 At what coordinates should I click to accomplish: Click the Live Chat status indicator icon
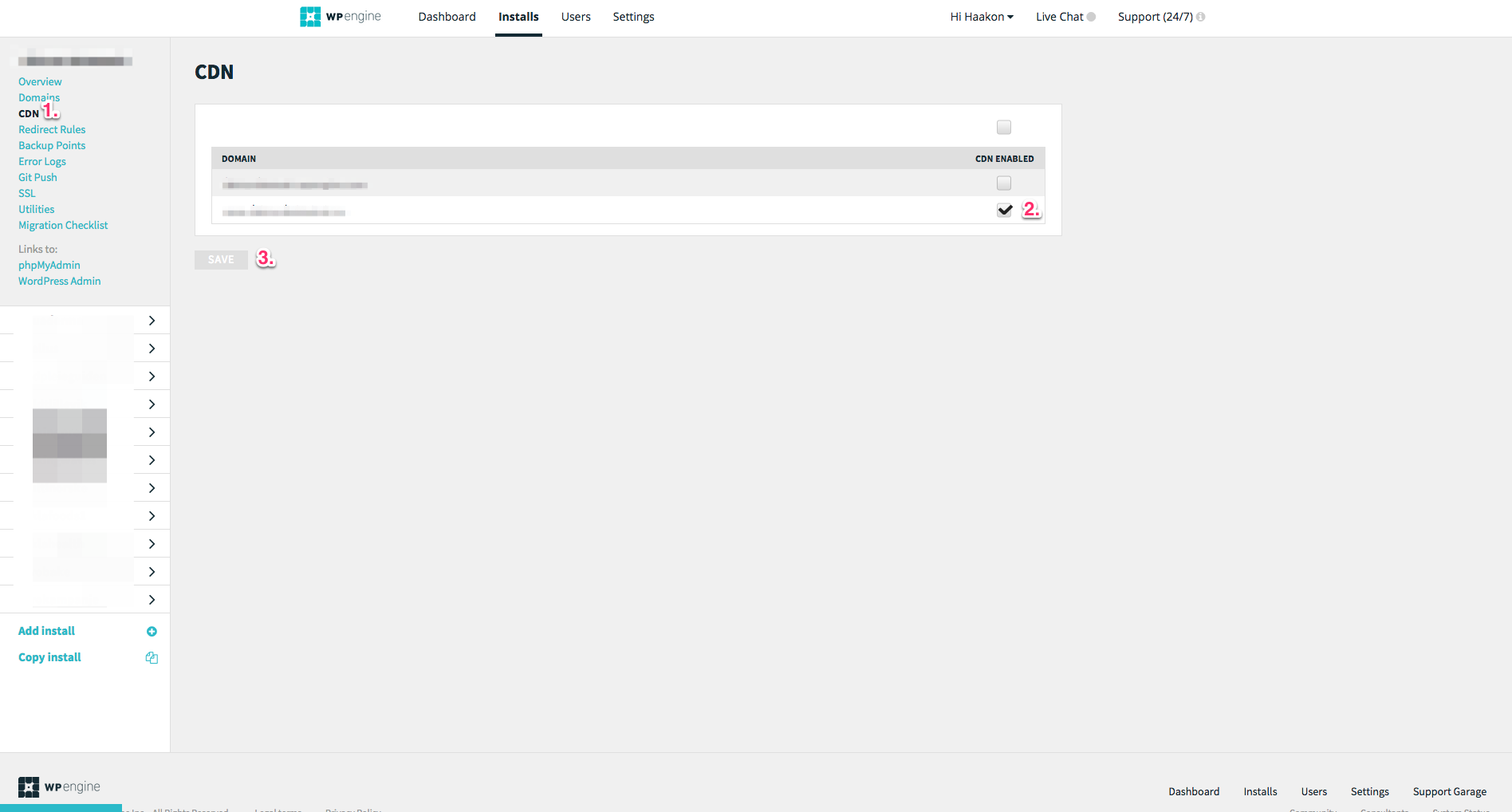1091,17
